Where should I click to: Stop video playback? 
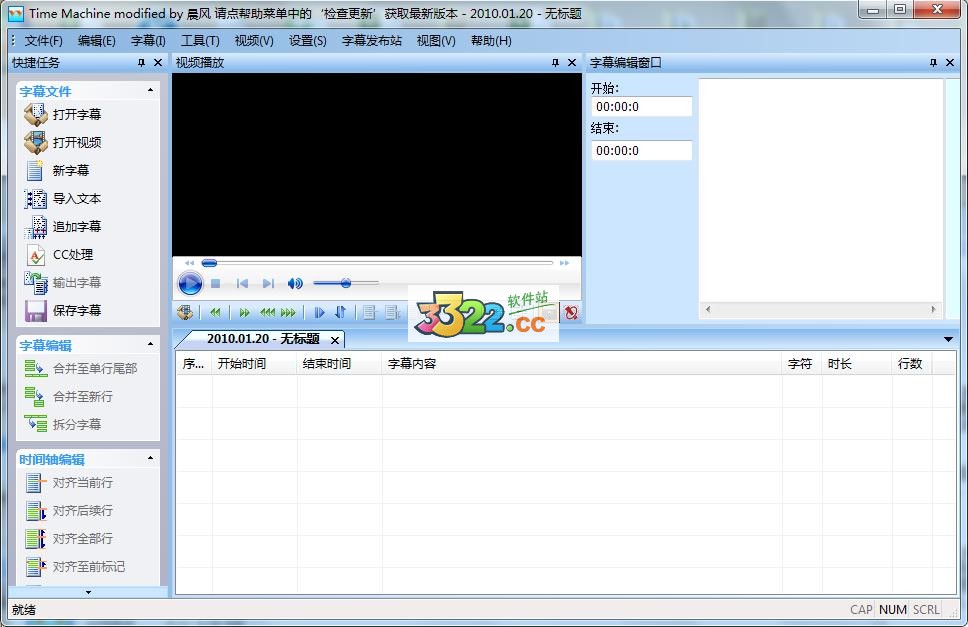tap(215, 283)
